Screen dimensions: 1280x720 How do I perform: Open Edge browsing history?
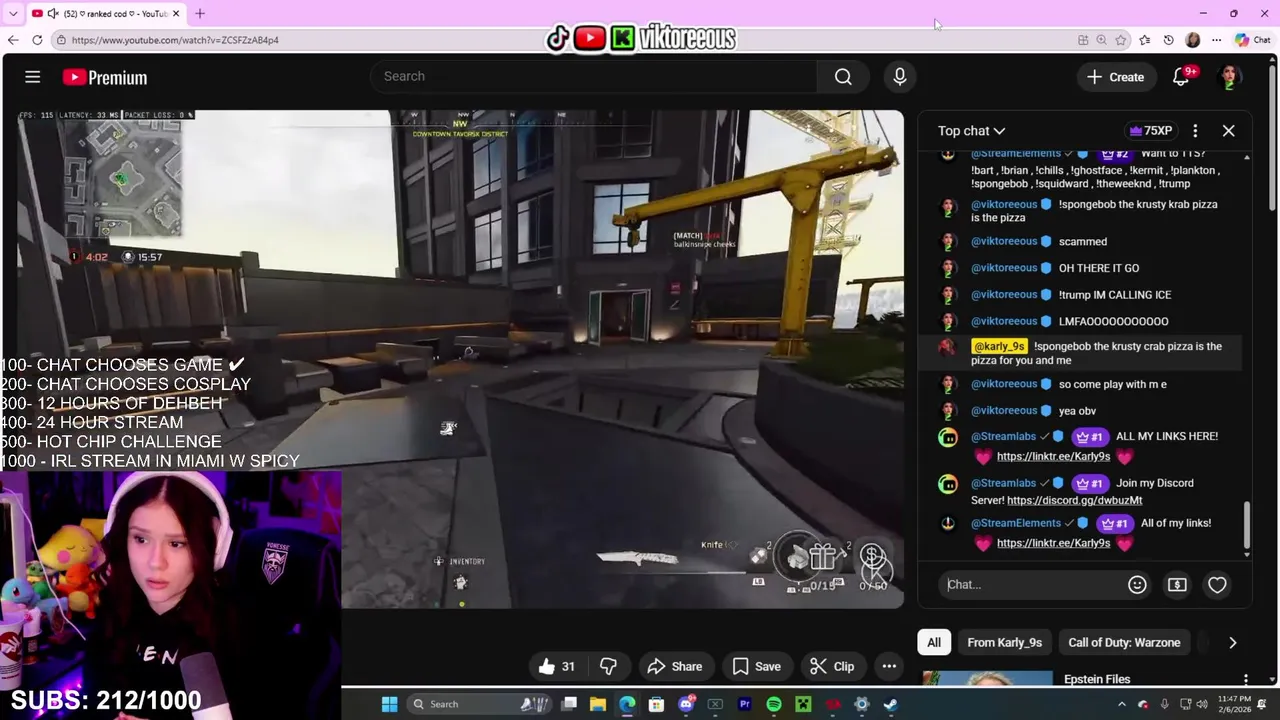click(x=1169, y=40)
